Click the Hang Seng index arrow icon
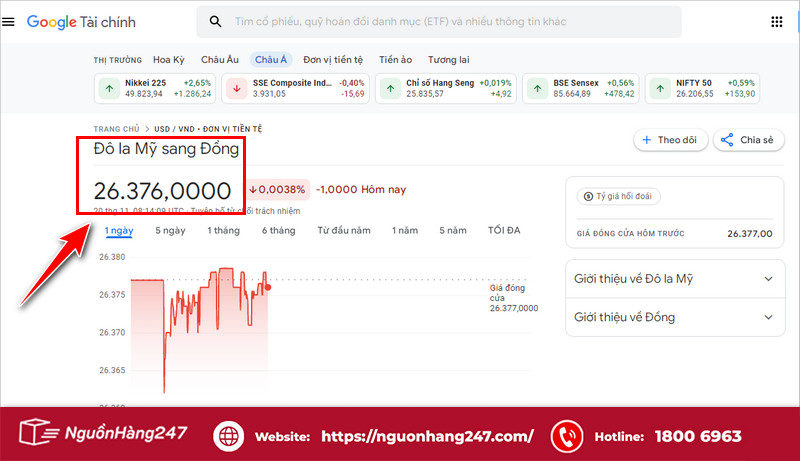Screen dimensions: 800x461 (389, 88)
